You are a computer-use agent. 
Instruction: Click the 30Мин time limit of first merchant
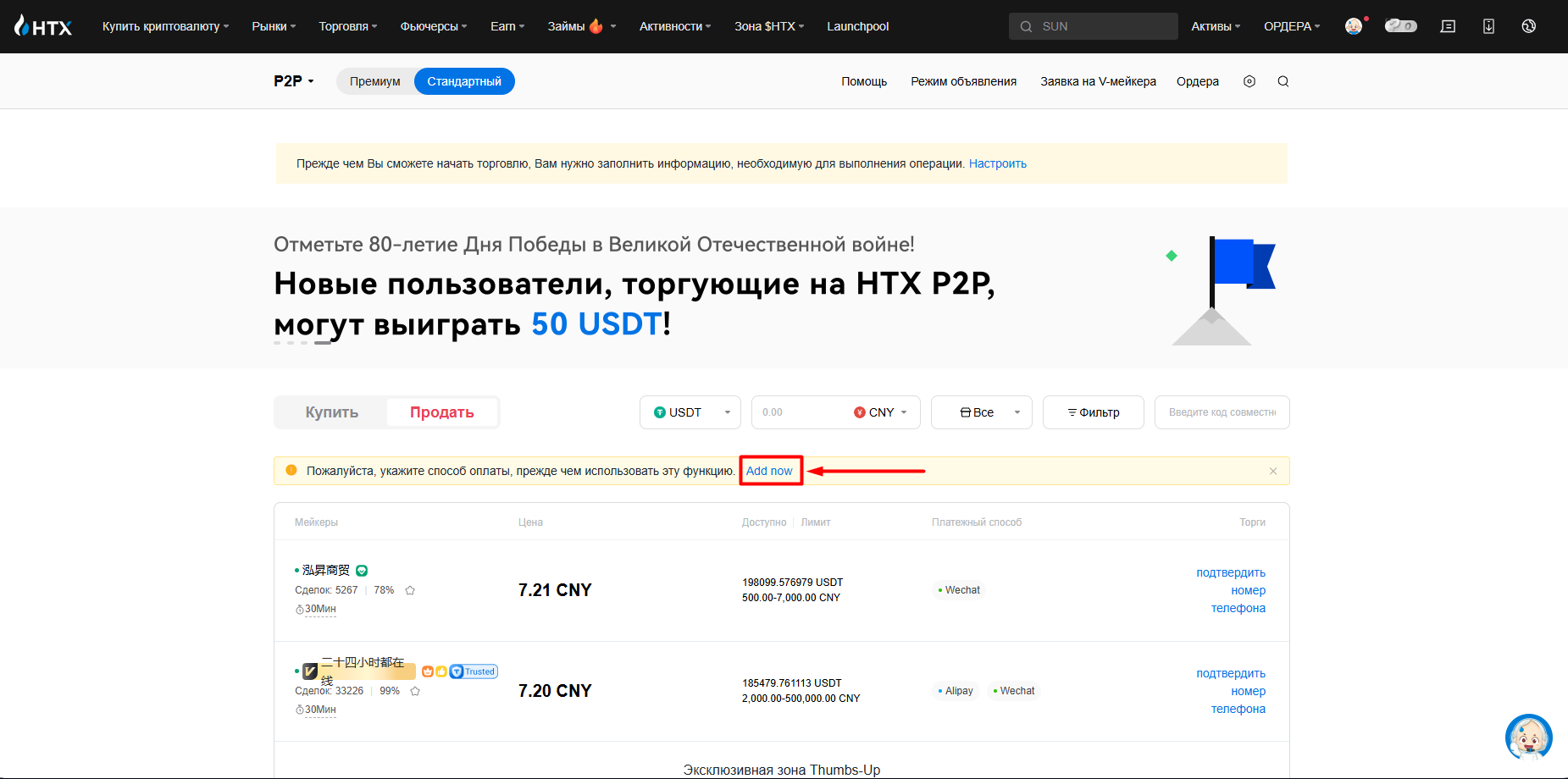tap(316, 609)
